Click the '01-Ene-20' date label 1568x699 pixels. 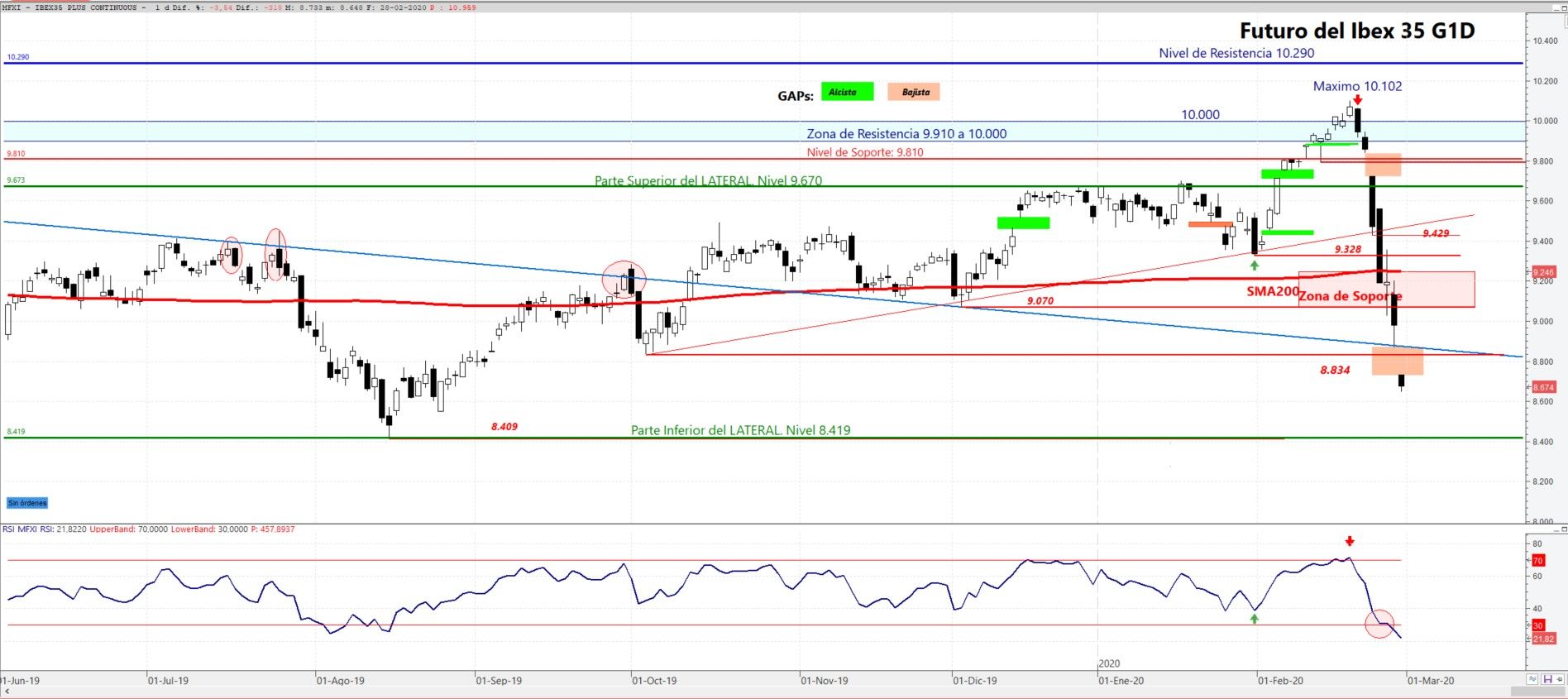(1121, 681)
